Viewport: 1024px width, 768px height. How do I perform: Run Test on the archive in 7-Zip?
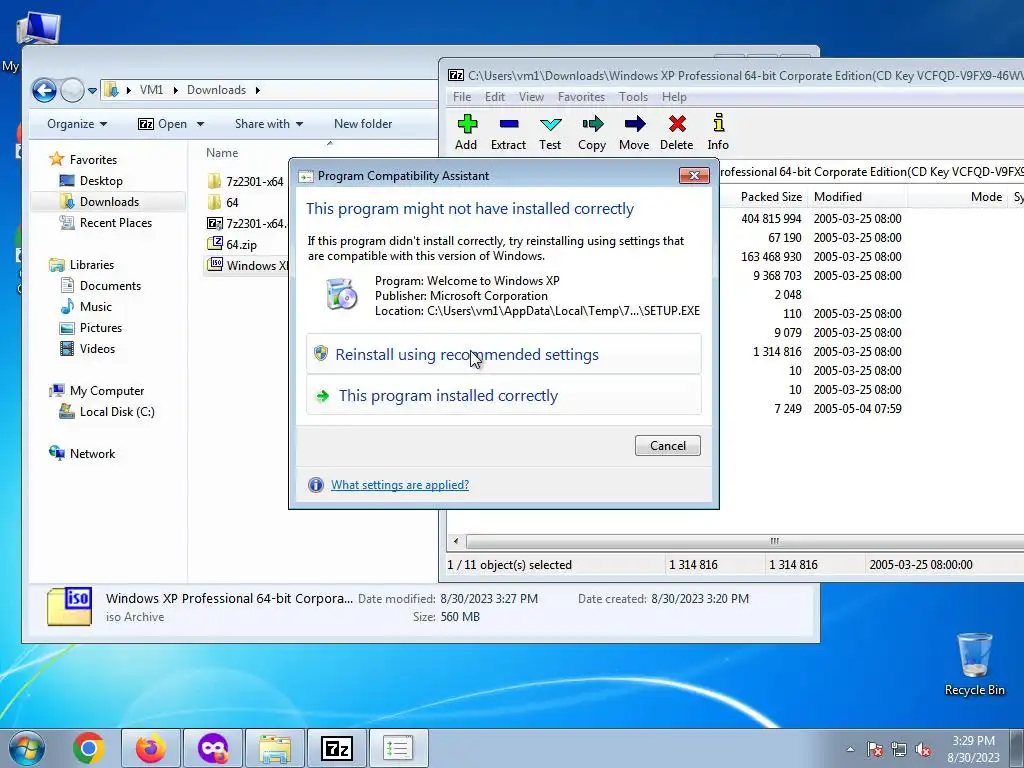point(550,133)
